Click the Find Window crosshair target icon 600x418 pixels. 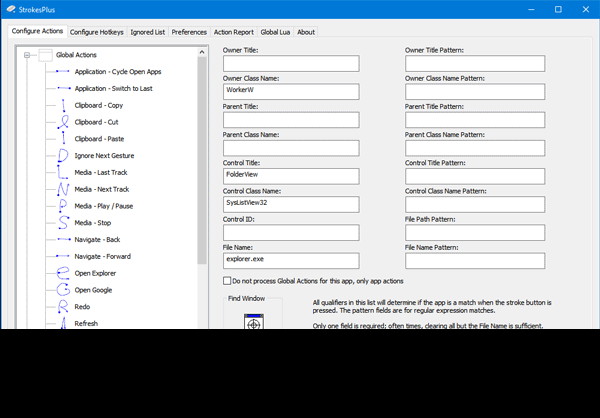(x=254, y=322)
